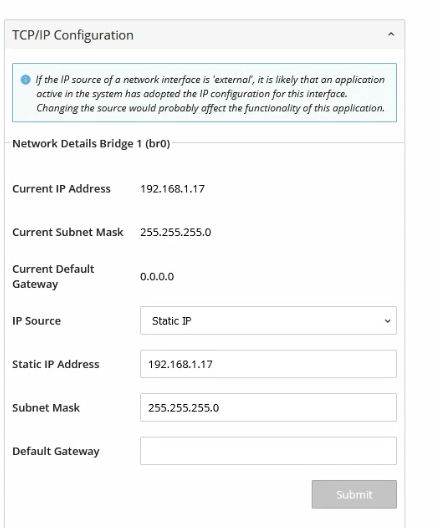Screen dimensions: 435x528
Task: Click the IP Source dropdown arrow
Action: pyautogui.click(x=388, y=321)
